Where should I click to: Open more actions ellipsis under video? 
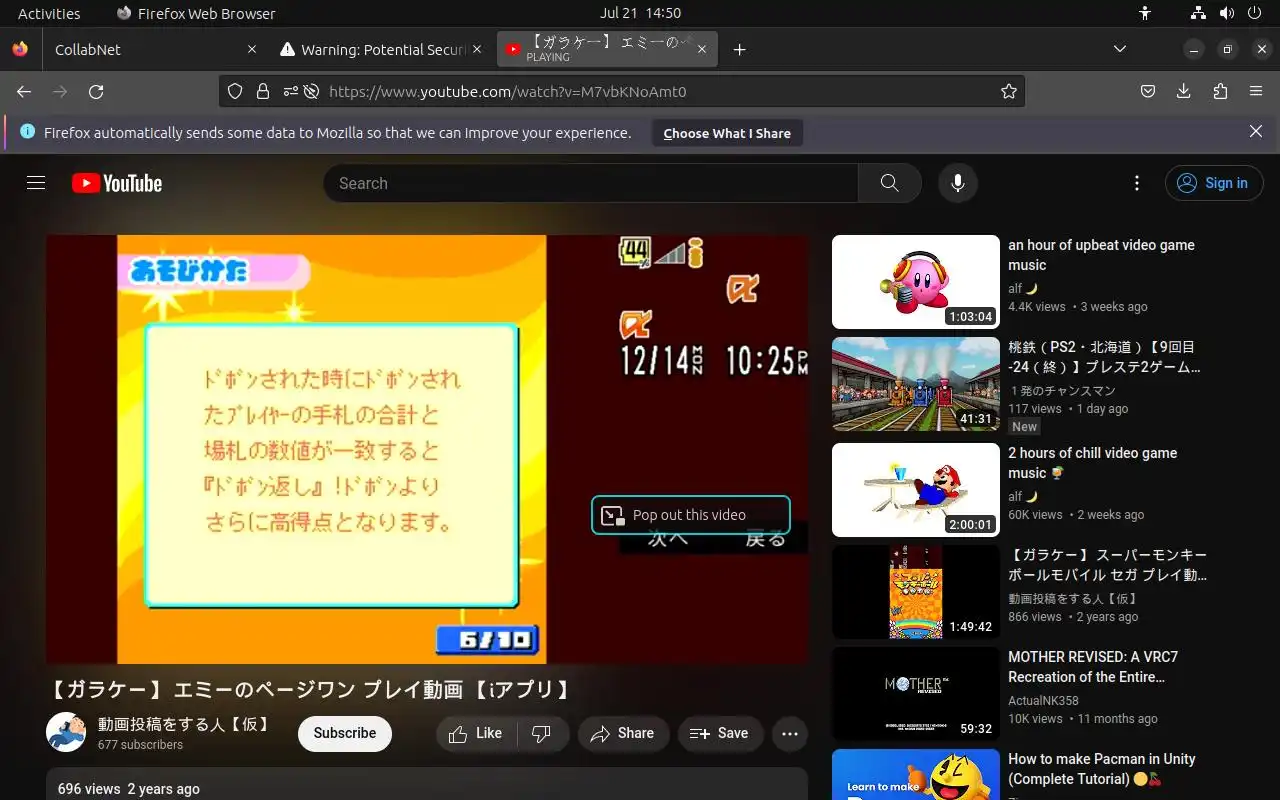pyautogui.click(x=790, y=734)
